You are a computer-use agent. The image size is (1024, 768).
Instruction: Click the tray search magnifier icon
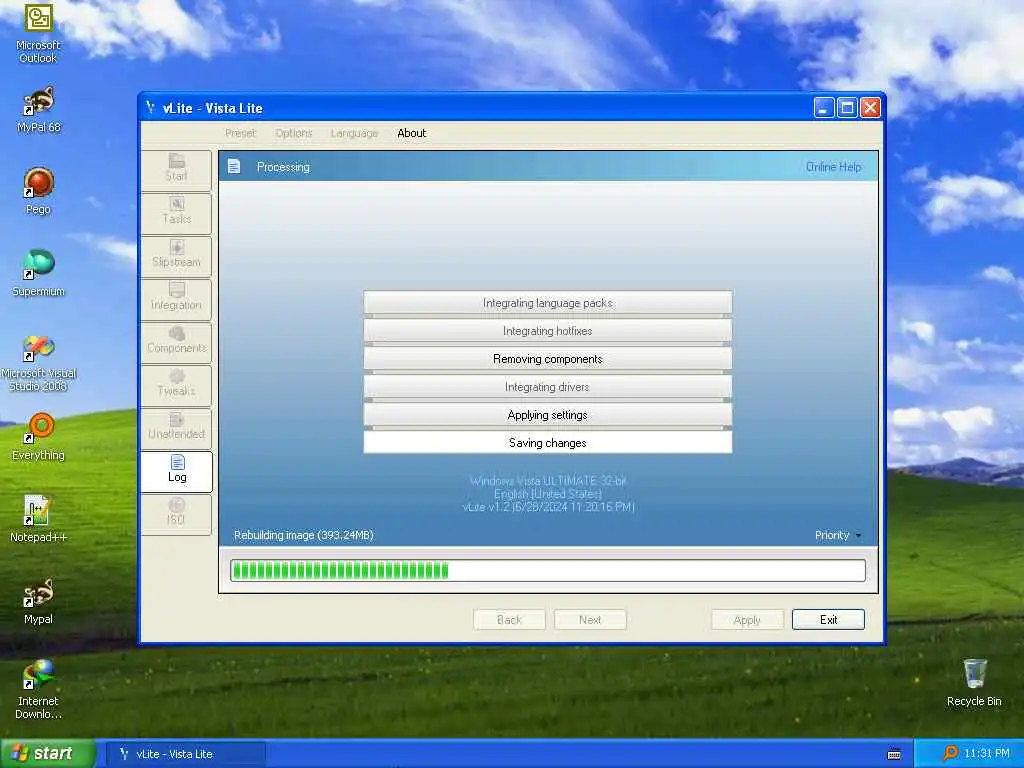coord(950,754)
